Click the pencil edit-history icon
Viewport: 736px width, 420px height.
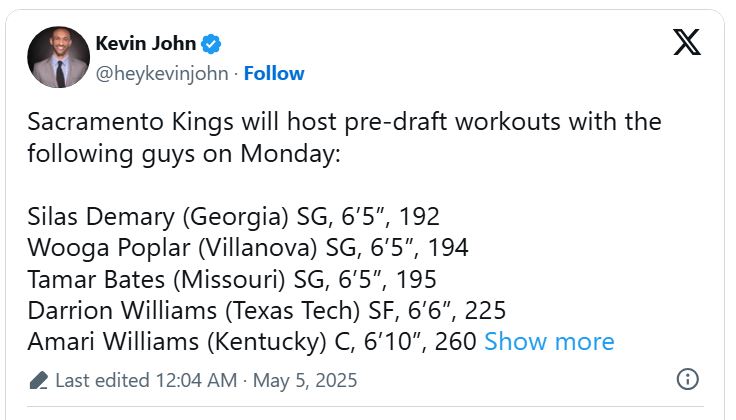39,380
